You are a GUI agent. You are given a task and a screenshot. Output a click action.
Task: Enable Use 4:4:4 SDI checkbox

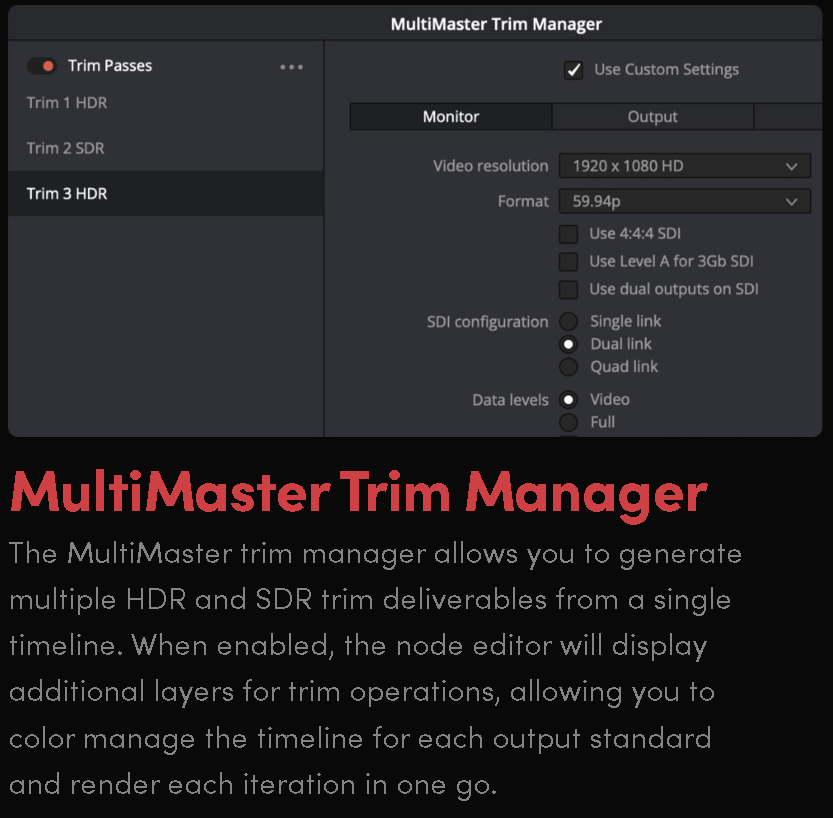tap(568, 234)
